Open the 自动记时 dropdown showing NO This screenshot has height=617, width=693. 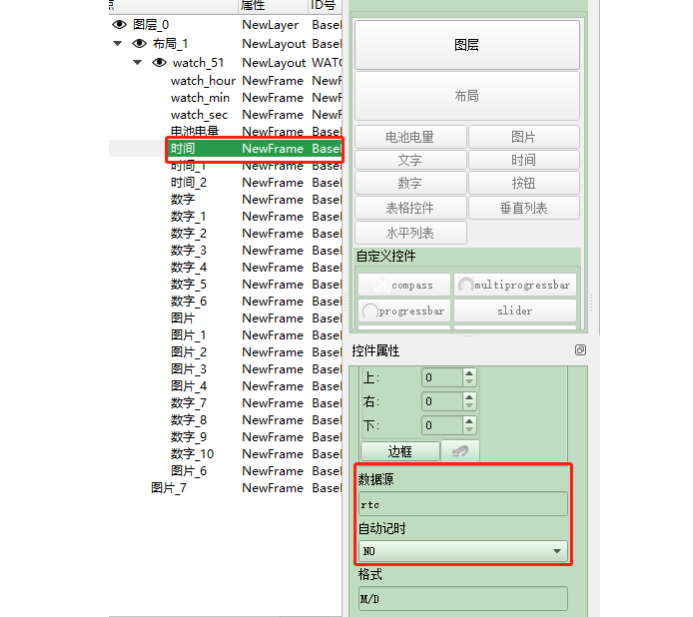coord(463,551)
